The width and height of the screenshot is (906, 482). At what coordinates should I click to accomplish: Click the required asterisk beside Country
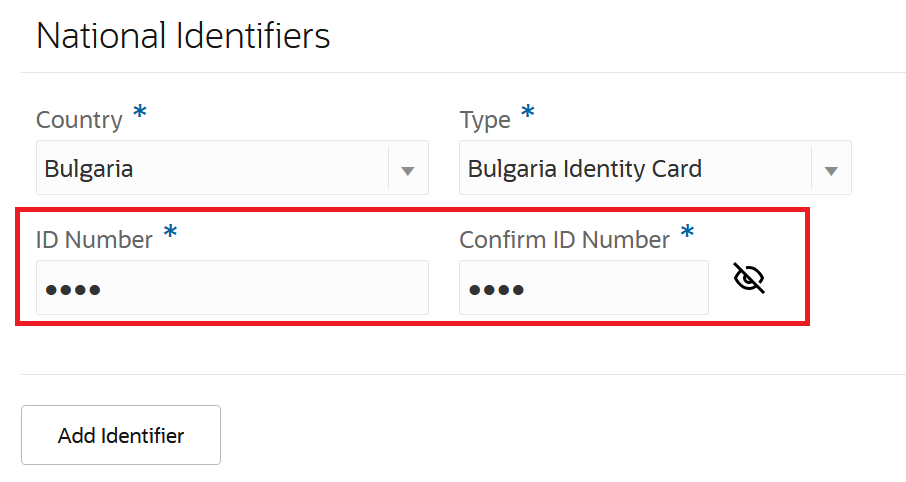140,113
